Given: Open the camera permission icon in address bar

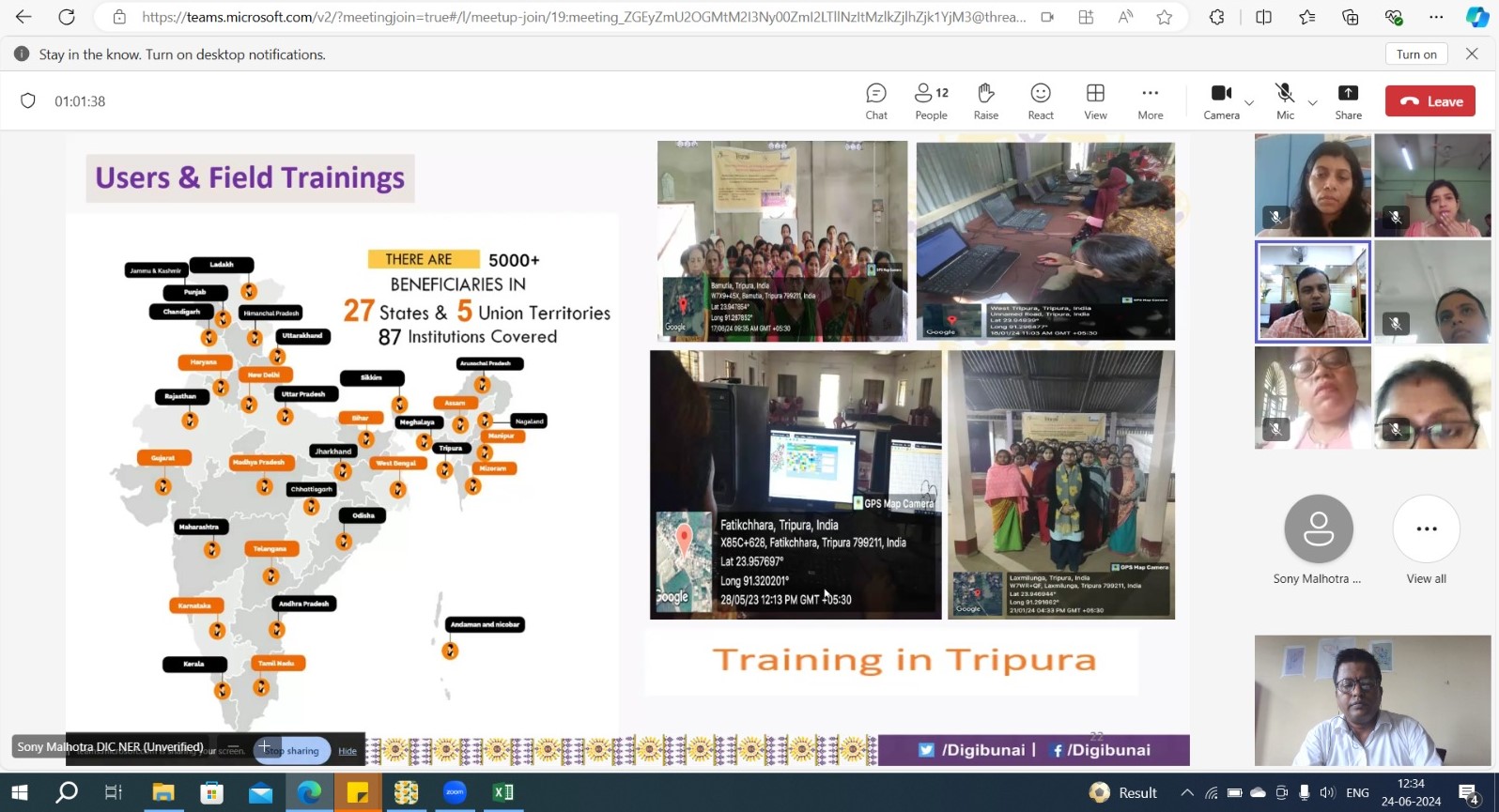Looking at the screenshot, I should point(1047,17).
